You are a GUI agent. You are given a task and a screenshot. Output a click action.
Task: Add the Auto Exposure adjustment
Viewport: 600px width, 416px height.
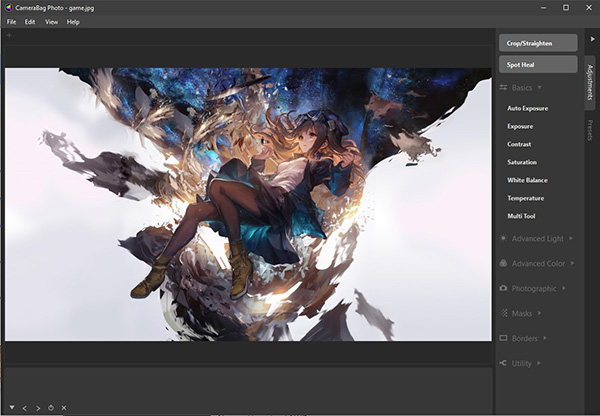[527, 108]
